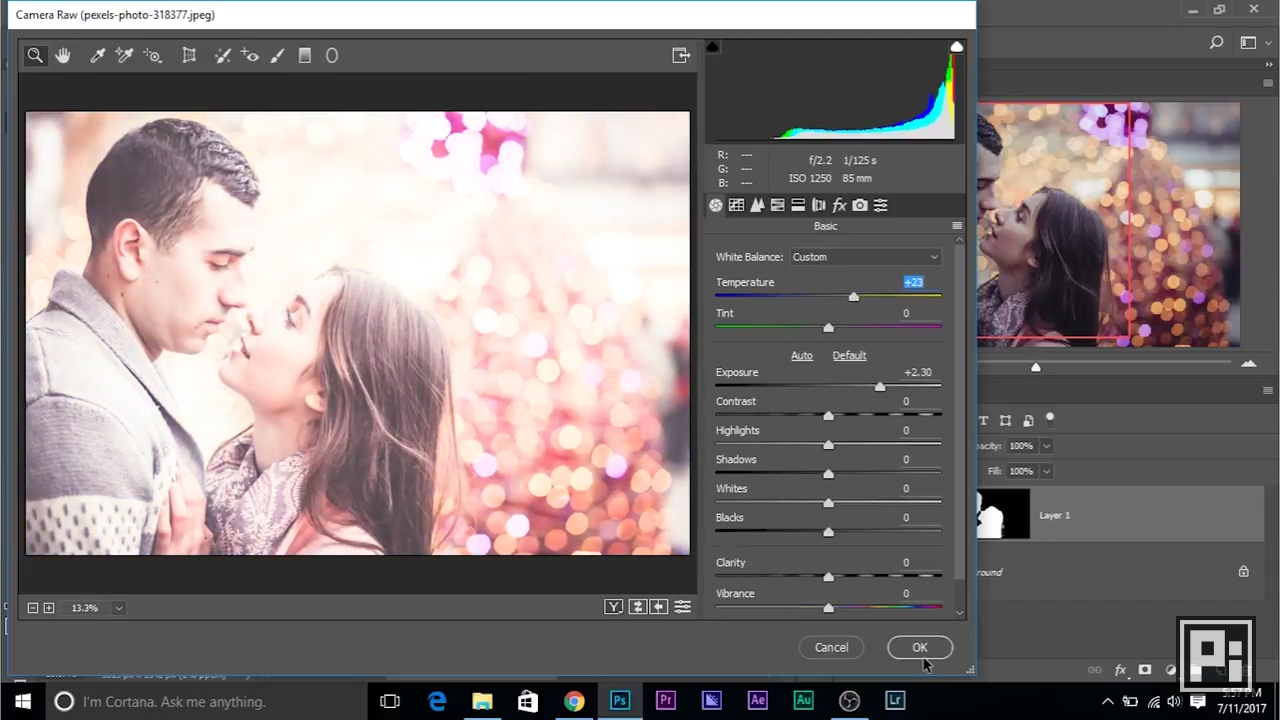Screen dimensions: 1280x720
Task: Click the Exposure slider handle
Action: (880, 387)
